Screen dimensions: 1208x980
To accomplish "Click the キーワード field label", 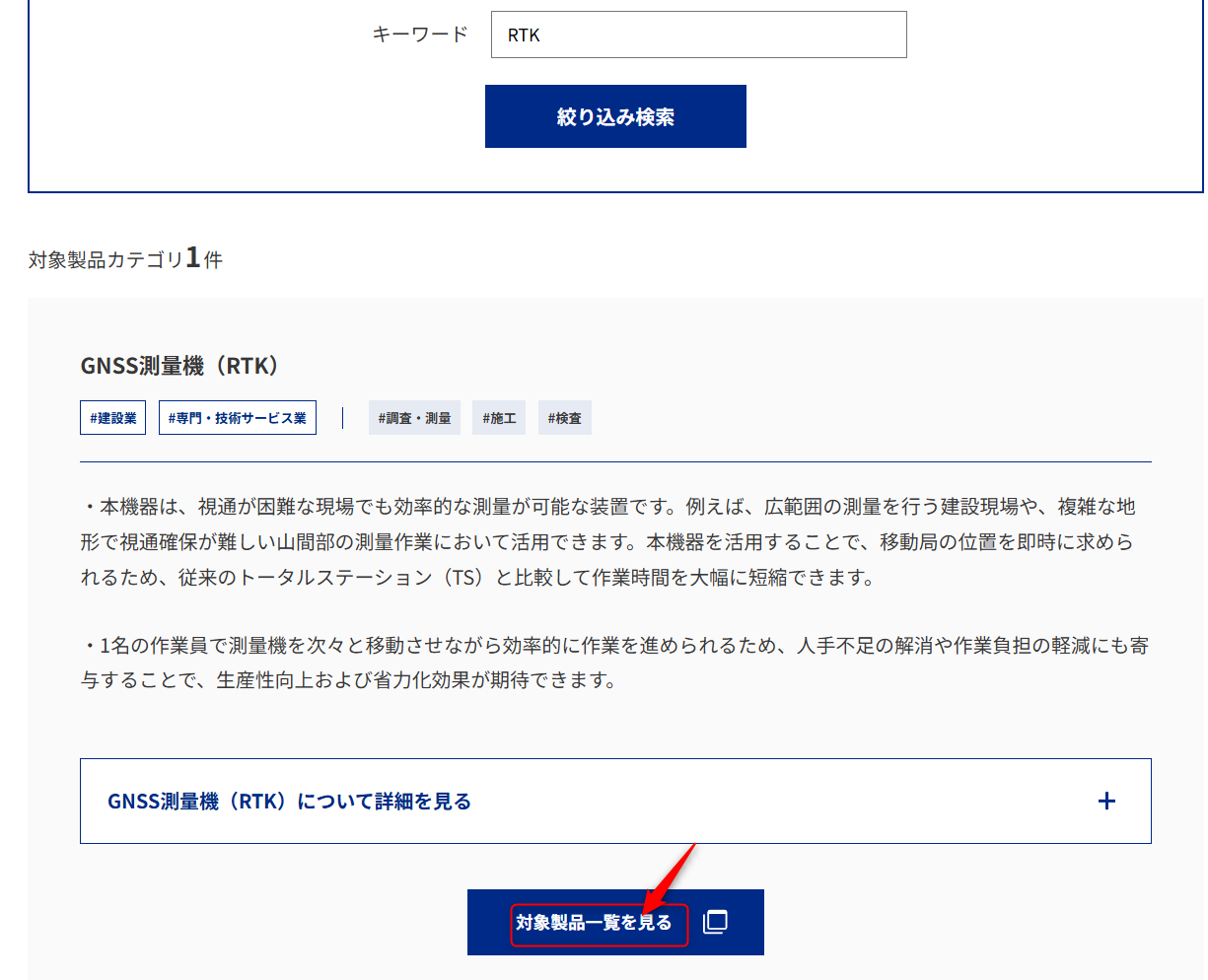I will (420, 35).
